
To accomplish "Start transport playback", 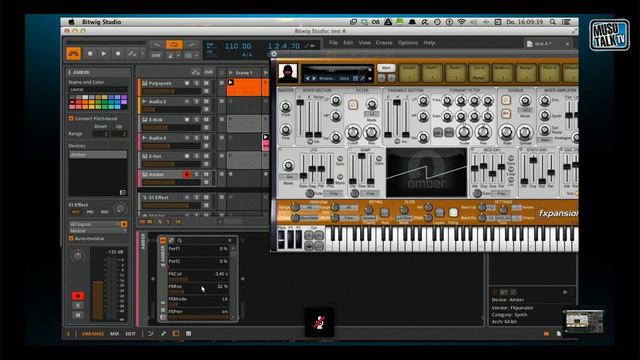I will (104, 53).
